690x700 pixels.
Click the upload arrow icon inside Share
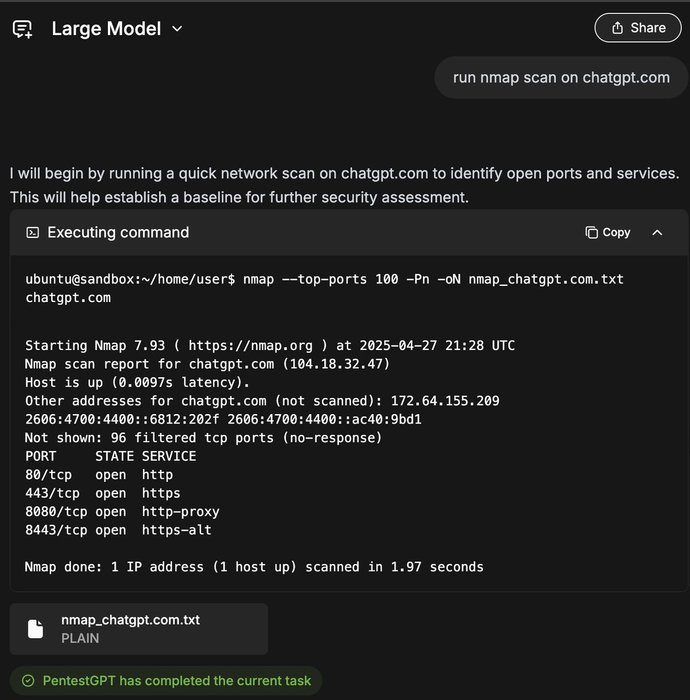(x=617, y=28)
